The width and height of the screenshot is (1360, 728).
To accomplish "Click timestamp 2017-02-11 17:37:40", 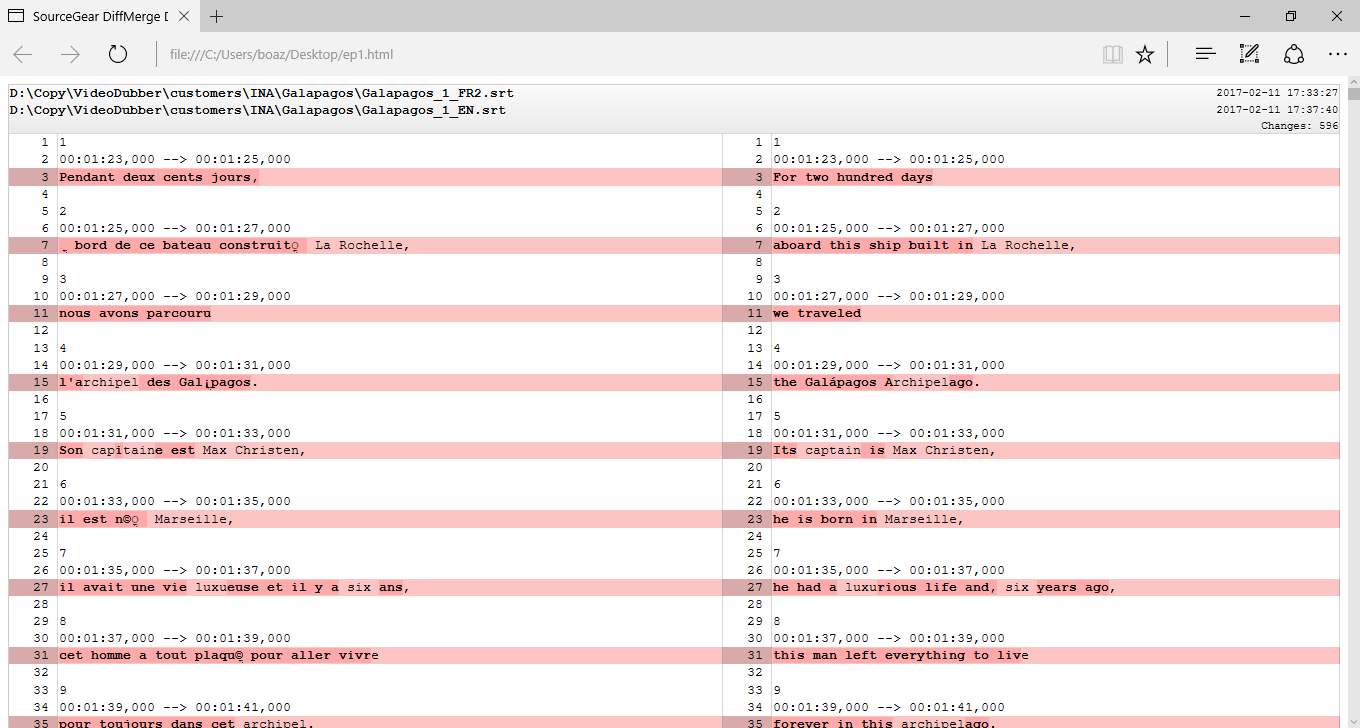I will click(1277, 110).
